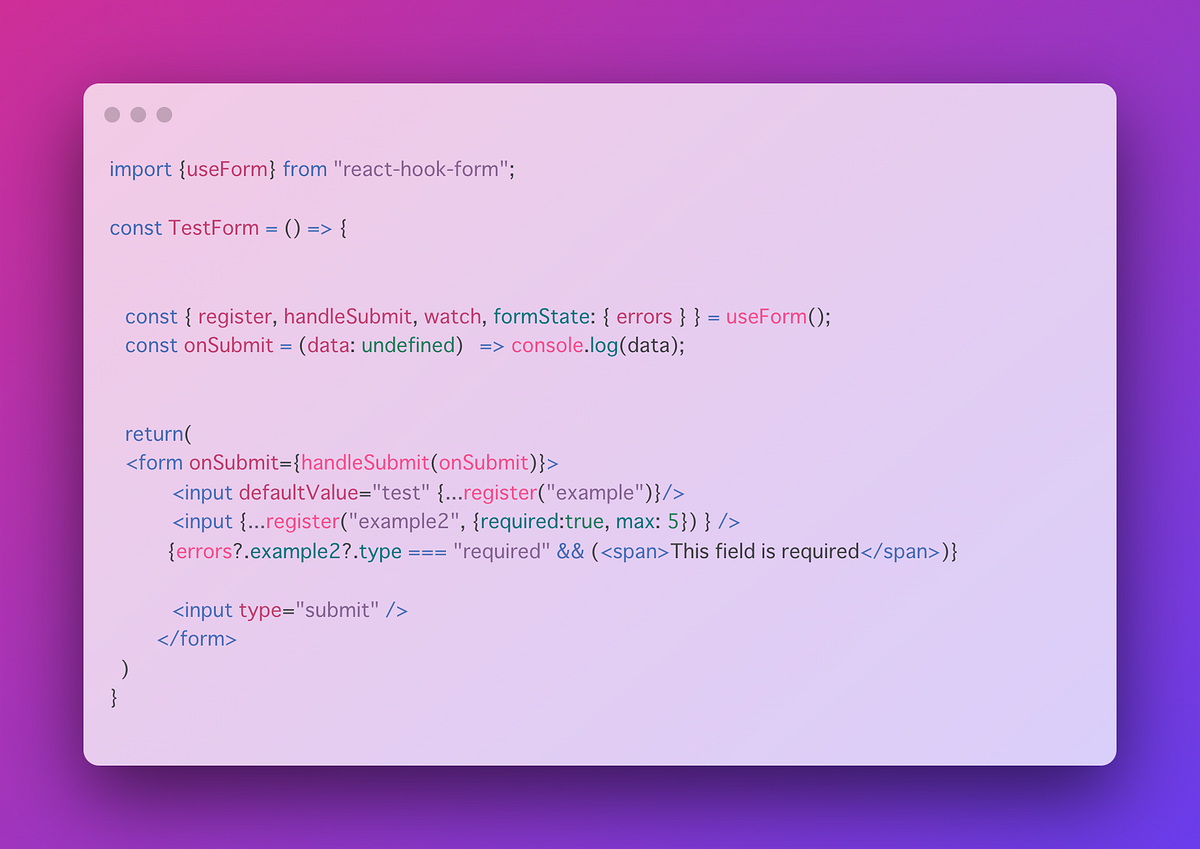
Task: Click the example register string literal
Action: pos(595,492)
